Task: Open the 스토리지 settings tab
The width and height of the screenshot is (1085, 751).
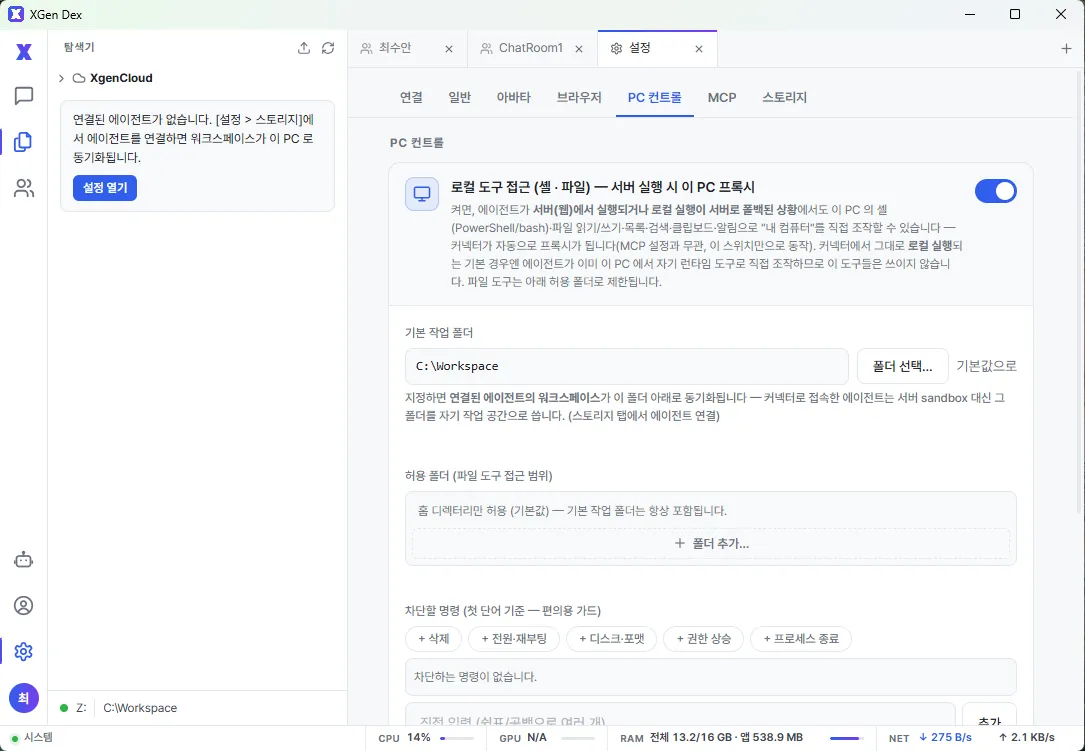Action: [785, 98]
